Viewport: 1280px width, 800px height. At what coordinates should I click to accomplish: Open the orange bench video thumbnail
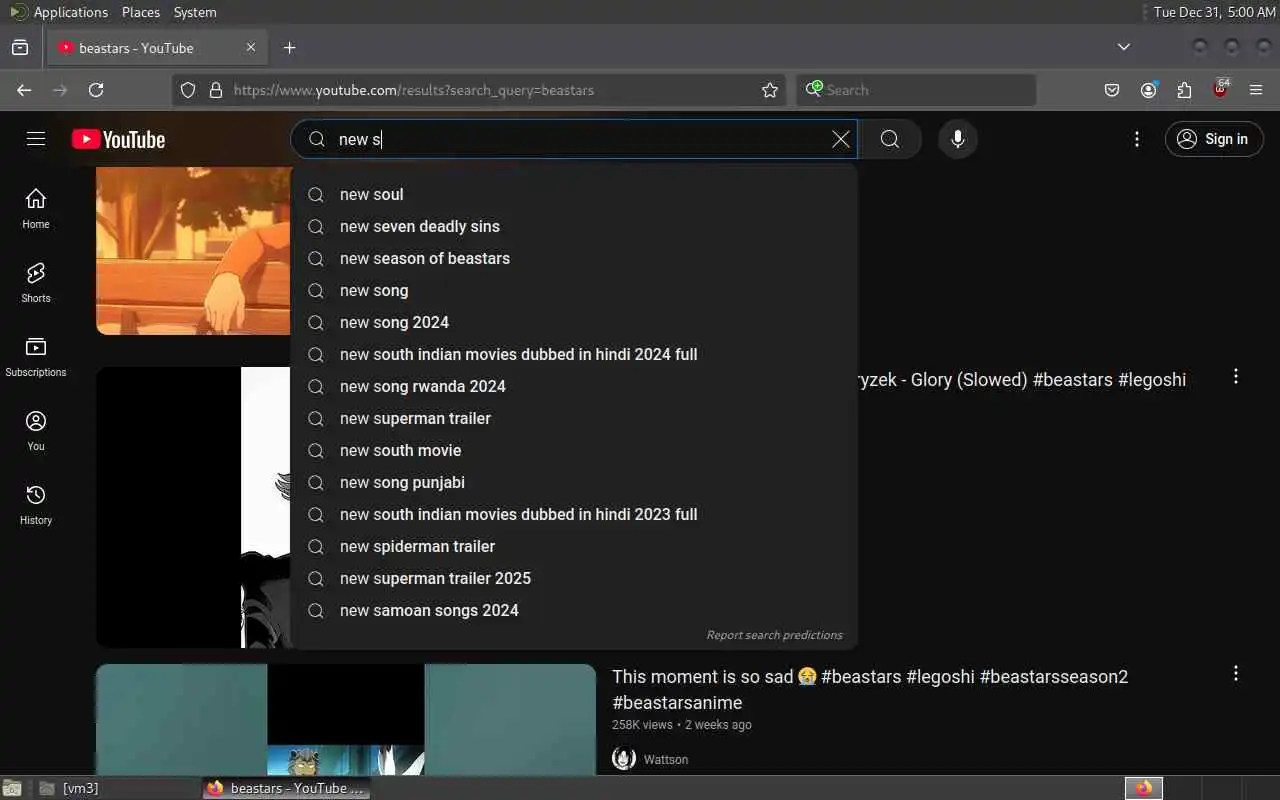pos(194,251)
